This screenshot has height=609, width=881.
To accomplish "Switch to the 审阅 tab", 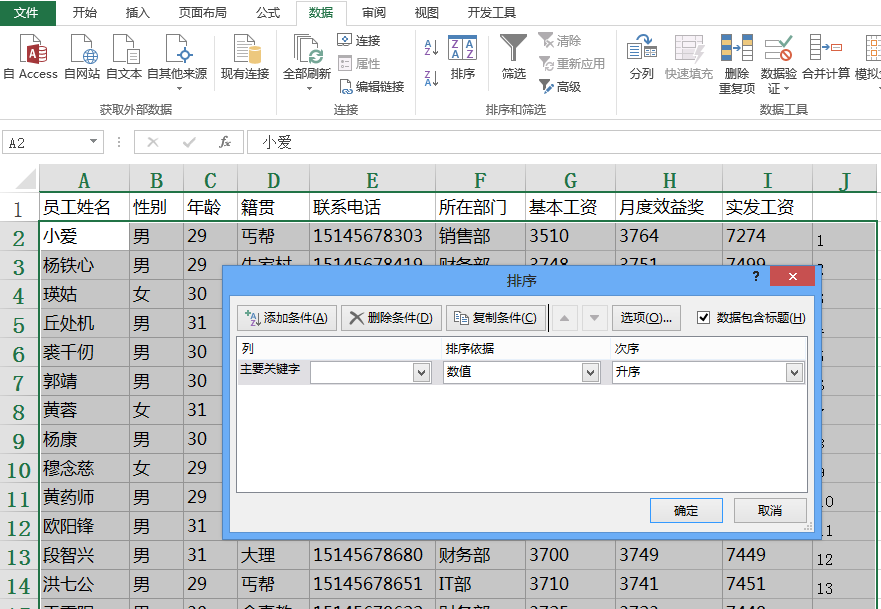I will 374,12.
